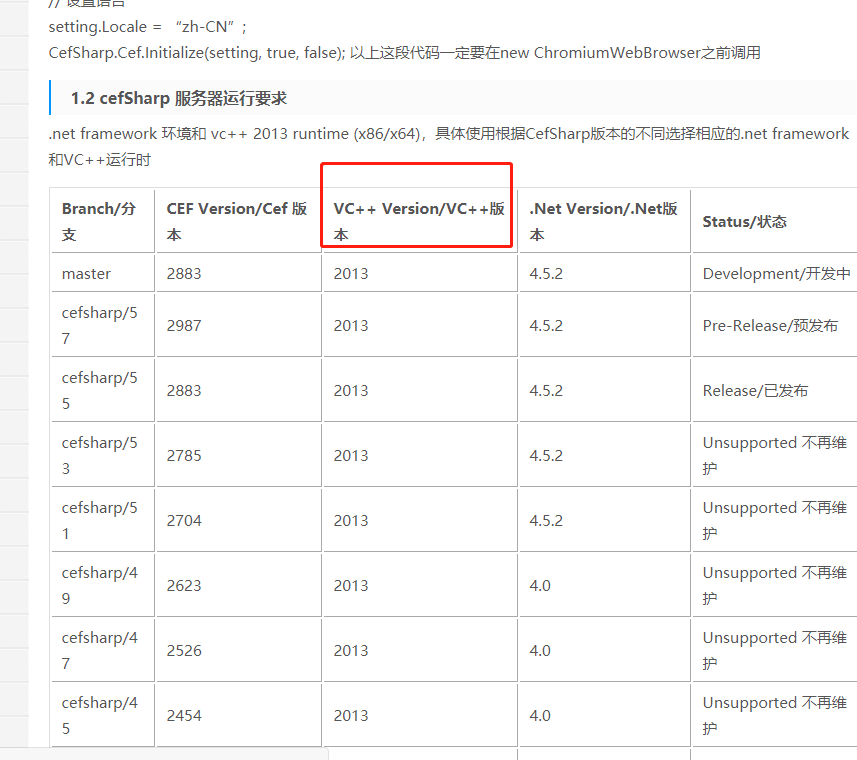Click the "VC++ Version/VC++版本" column header
This screenshot has width=857, height=760.
[x=419, y=221]
